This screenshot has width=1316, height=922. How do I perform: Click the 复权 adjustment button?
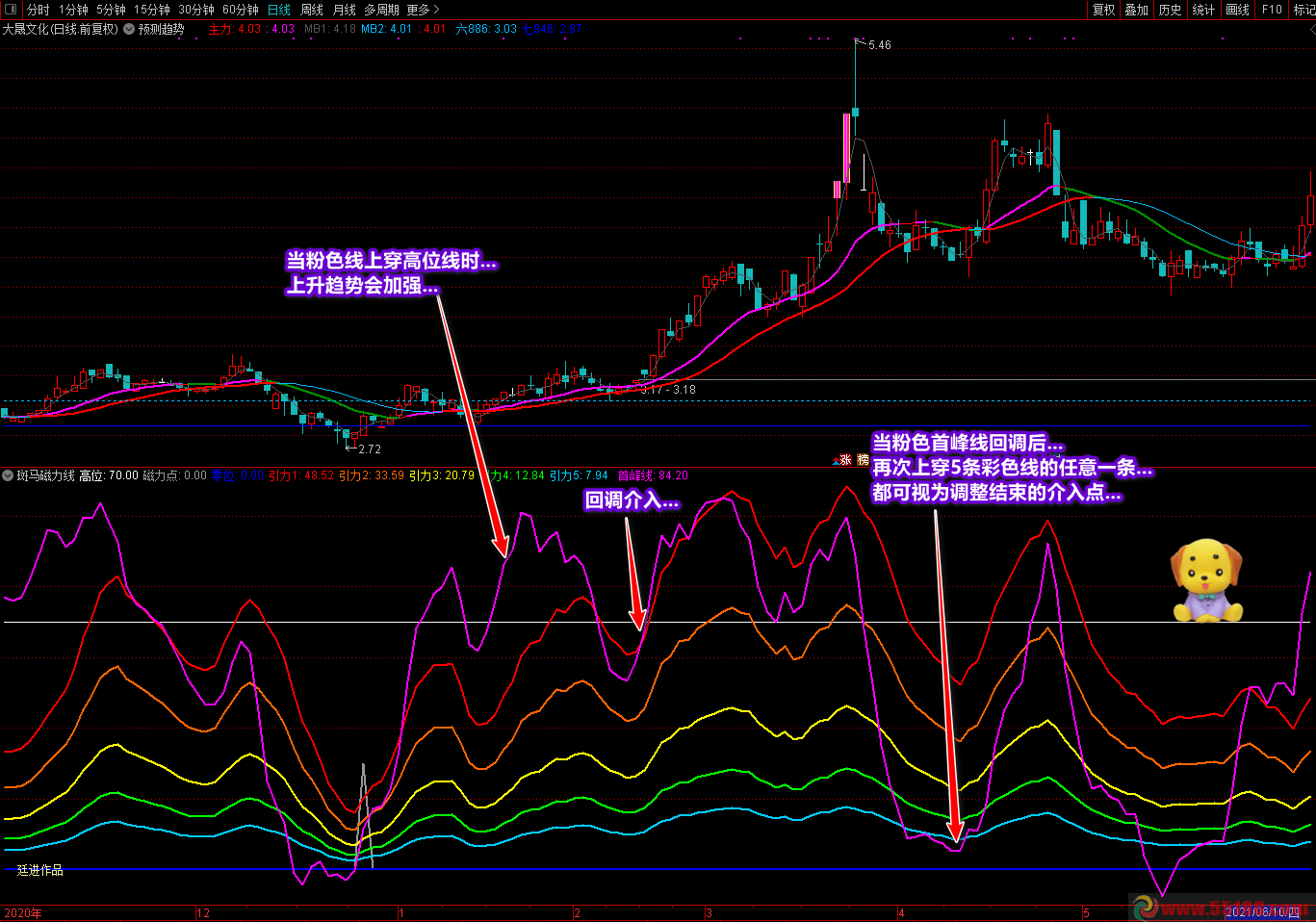click(1103, 10)
